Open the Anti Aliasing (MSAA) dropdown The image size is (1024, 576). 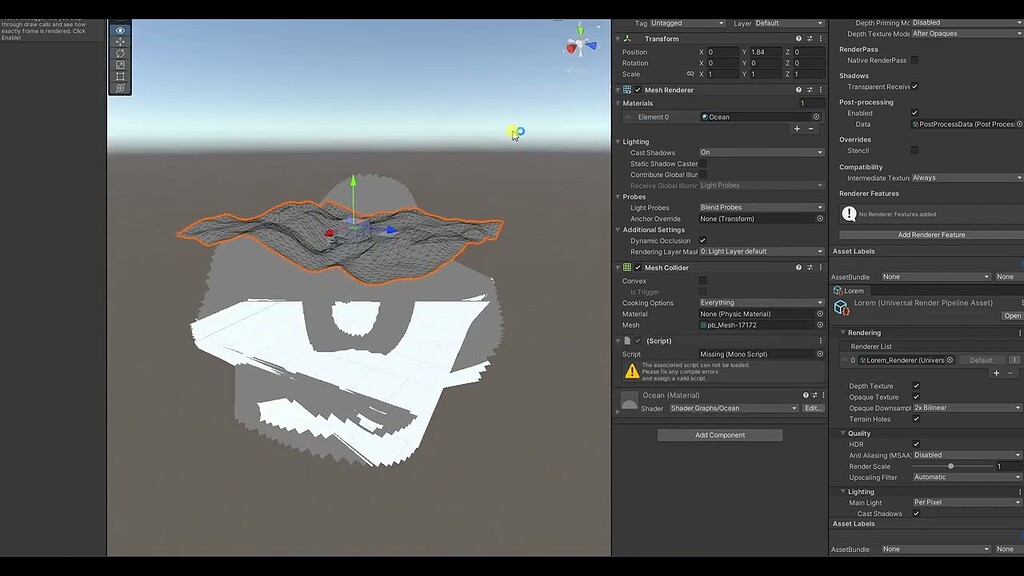[x=965, y=455]
